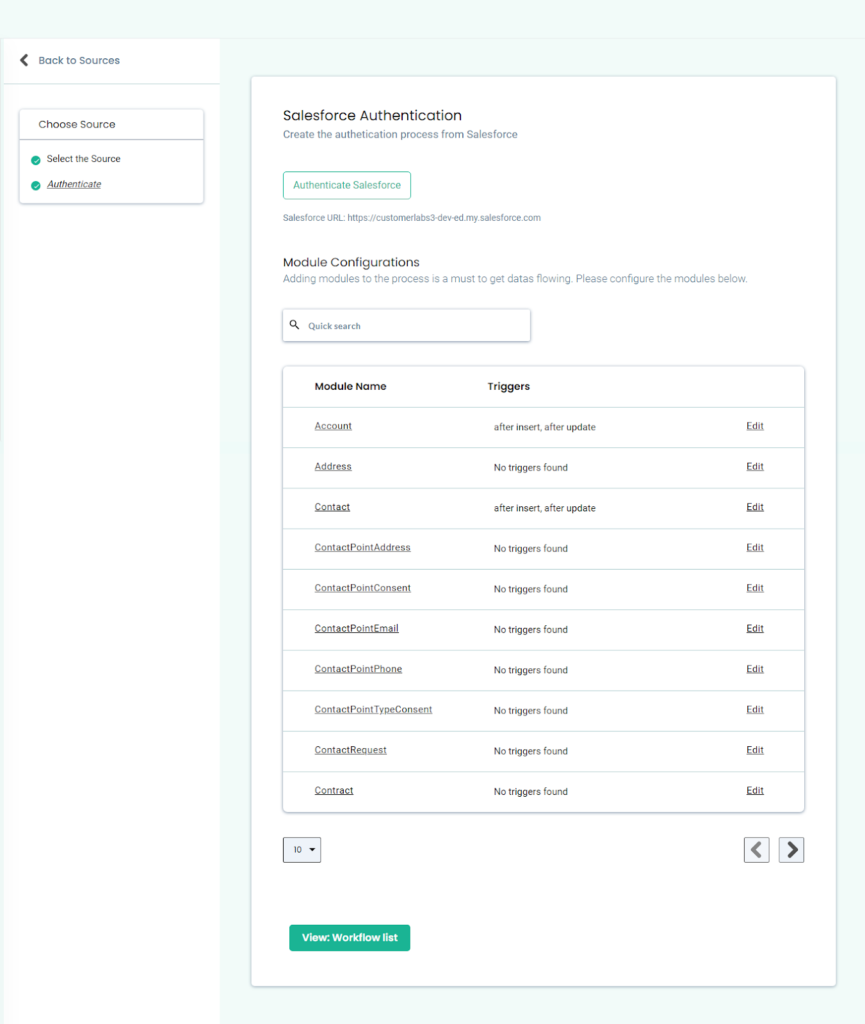Viewport: 865px width, 1024px height.
Task: Click the Module Name column header
Action: coord(351,387)
